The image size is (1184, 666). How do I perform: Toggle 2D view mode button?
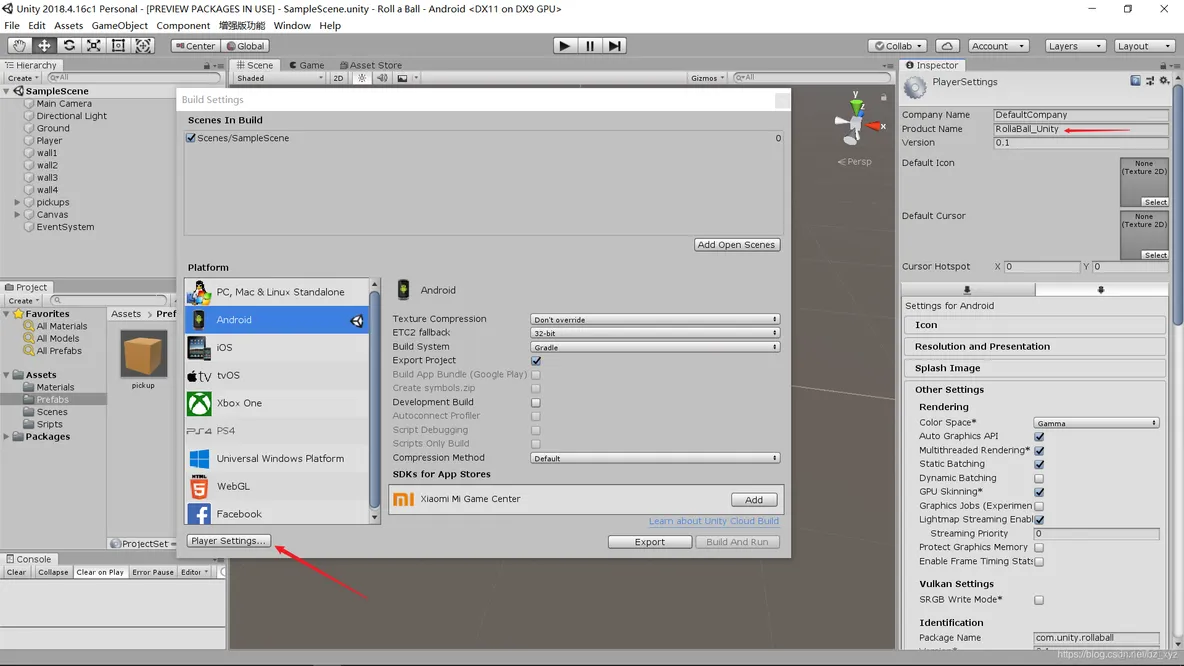click(x=338, y=78)
